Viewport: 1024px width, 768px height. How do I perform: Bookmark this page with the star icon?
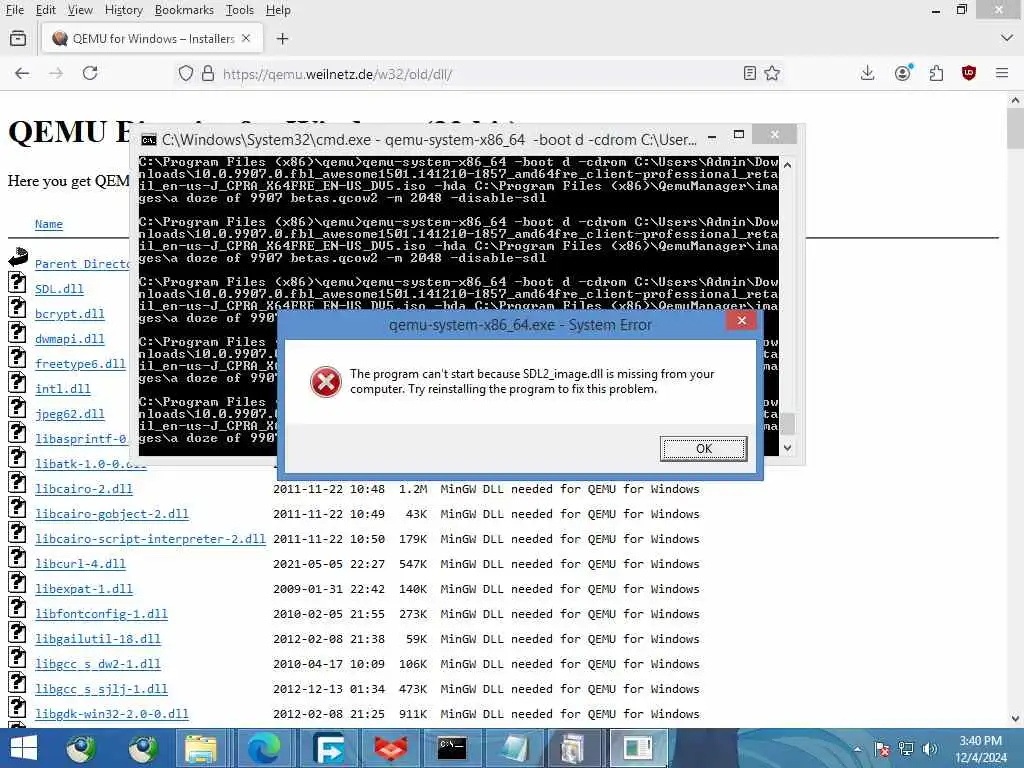point(772,73)
